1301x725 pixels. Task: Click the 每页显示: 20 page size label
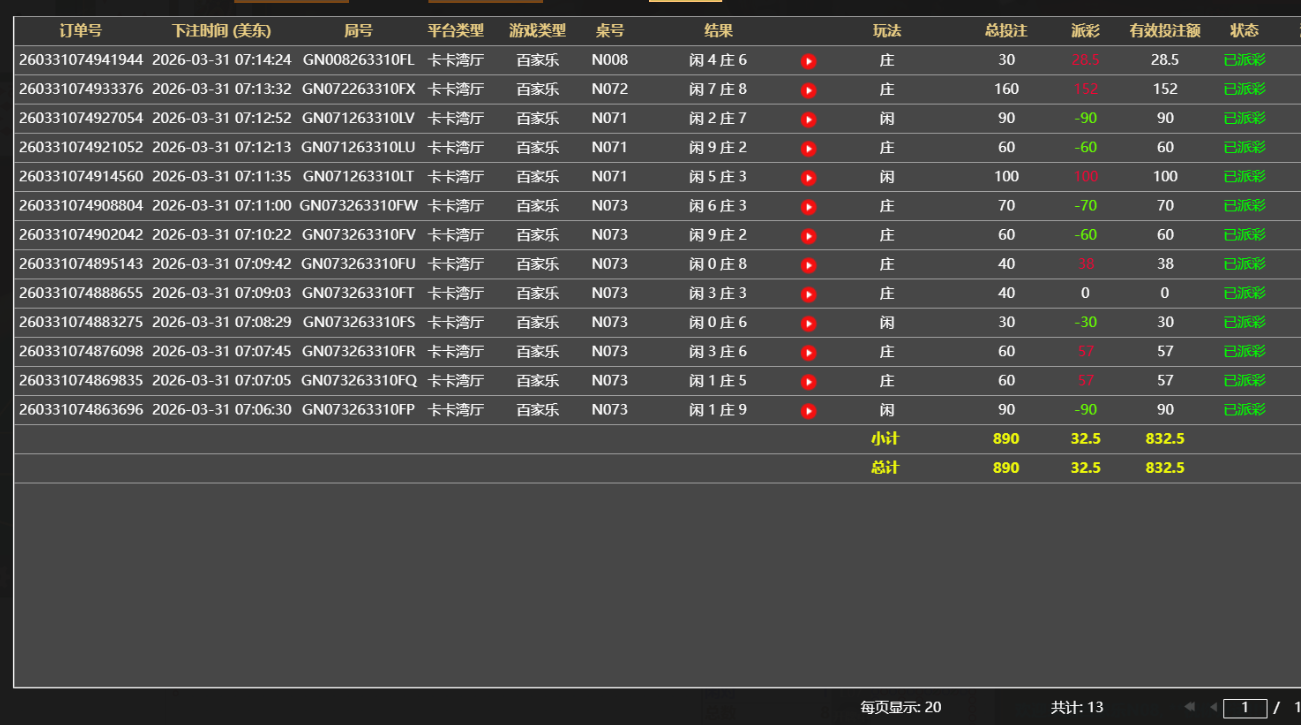click(900, 707)
